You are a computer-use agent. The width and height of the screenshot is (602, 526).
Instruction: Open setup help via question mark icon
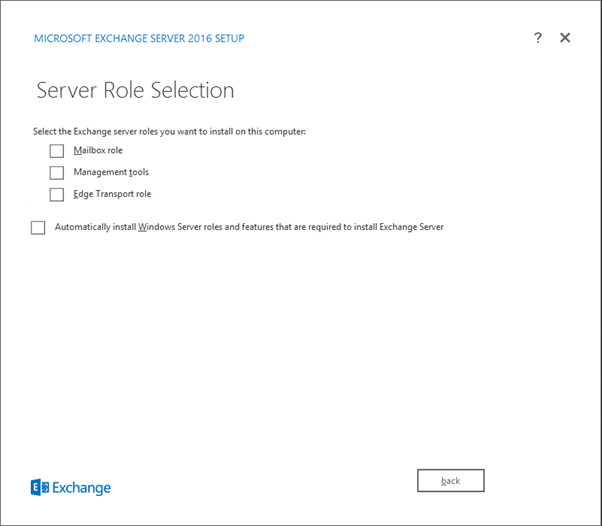[x=538, y=38]
